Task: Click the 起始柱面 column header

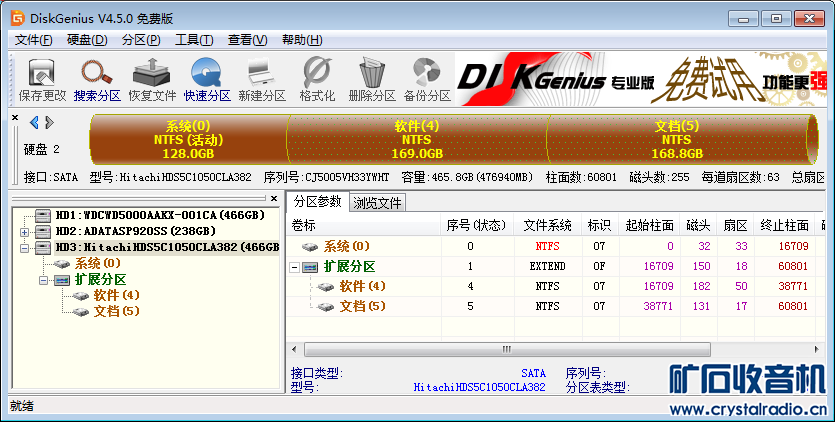Action: [x=649, y=226]
